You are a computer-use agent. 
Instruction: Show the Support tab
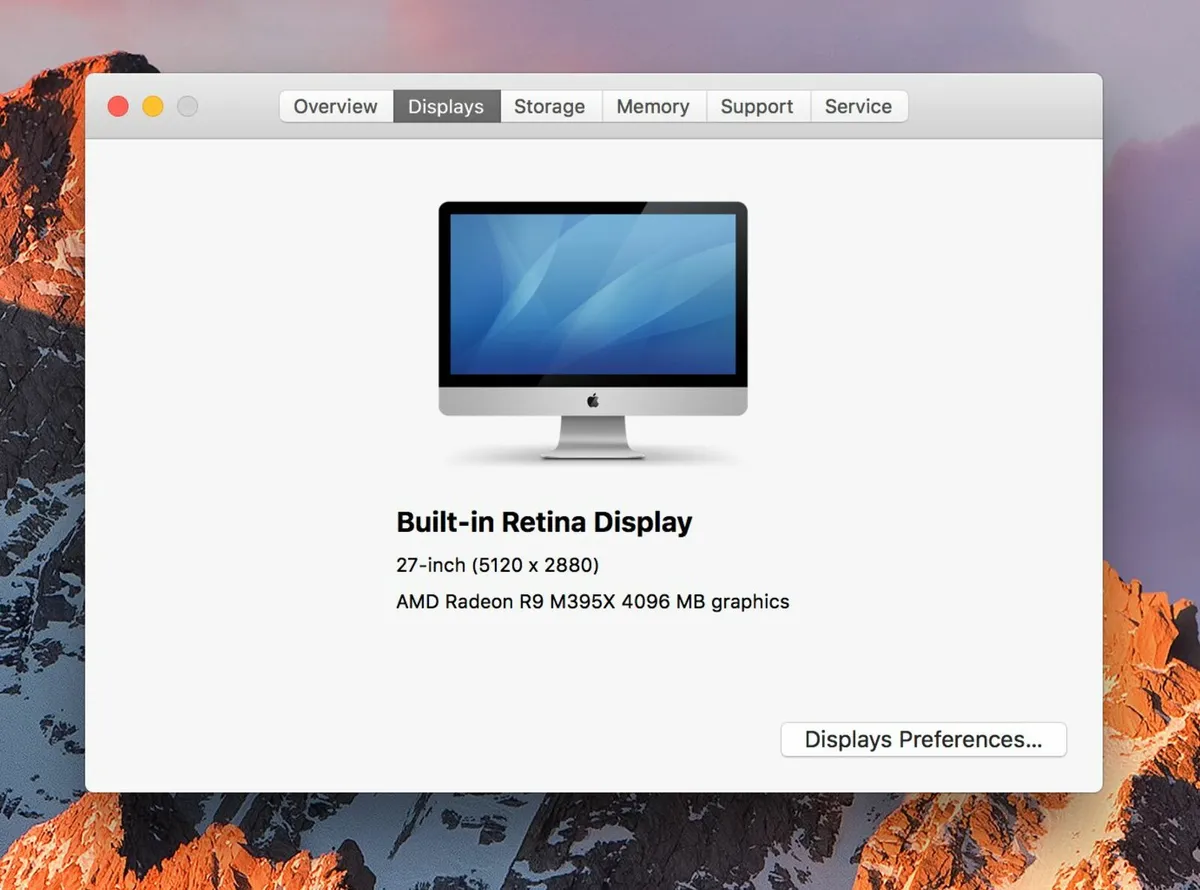pyautogui.click(x=756, y=106)
